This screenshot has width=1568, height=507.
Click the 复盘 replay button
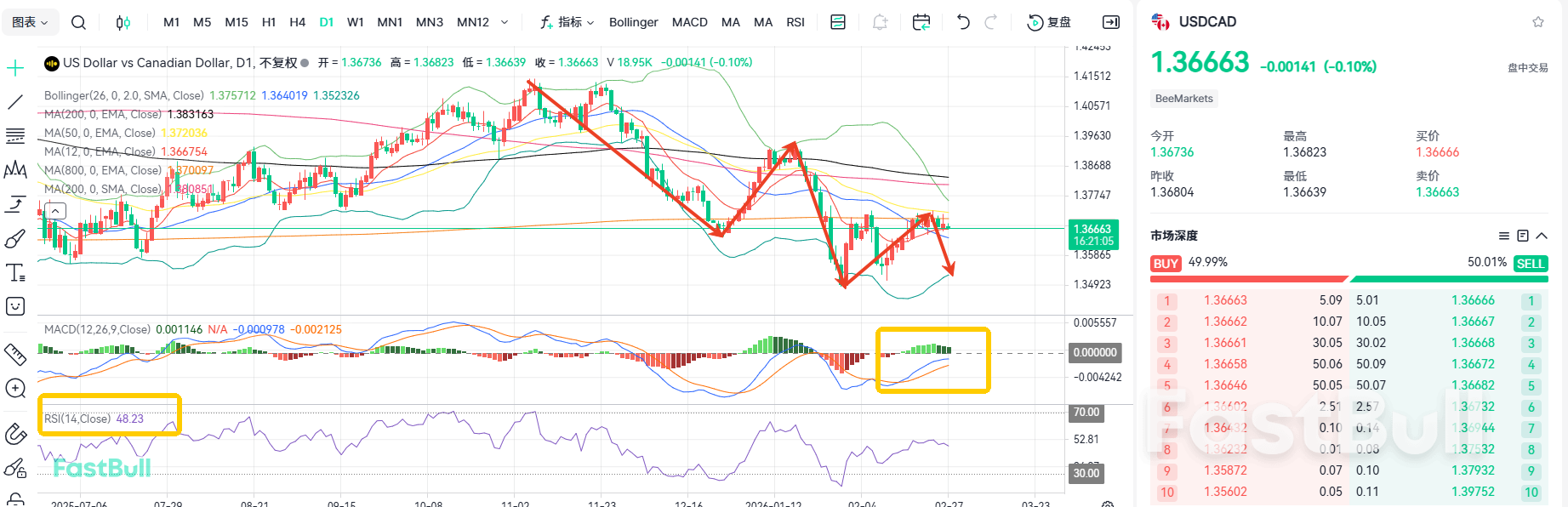pos(1050,22)
